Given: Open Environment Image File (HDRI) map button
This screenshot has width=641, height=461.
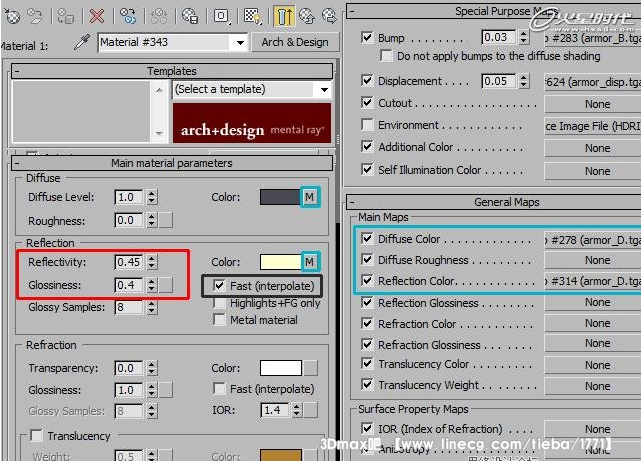Looking at the screenshot, I should pos(592,126).
